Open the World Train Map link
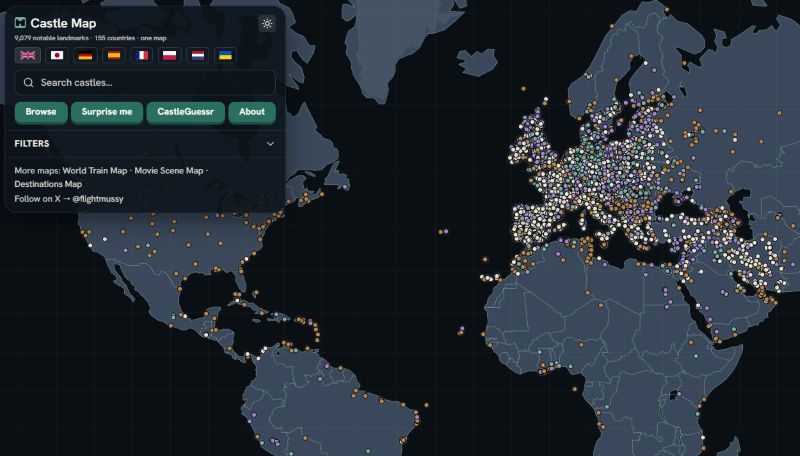Image resolution: width=800 pixels, height=456 pixels. coord(95,171)
